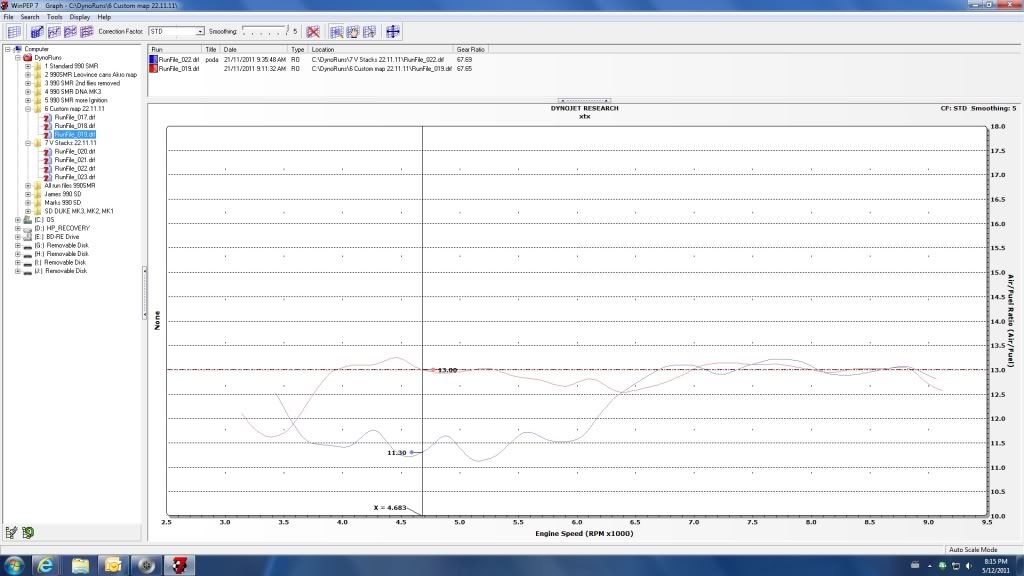Screen dimensions: 1024x576
Task: Open the Tools menu
Action: [54, 17]
